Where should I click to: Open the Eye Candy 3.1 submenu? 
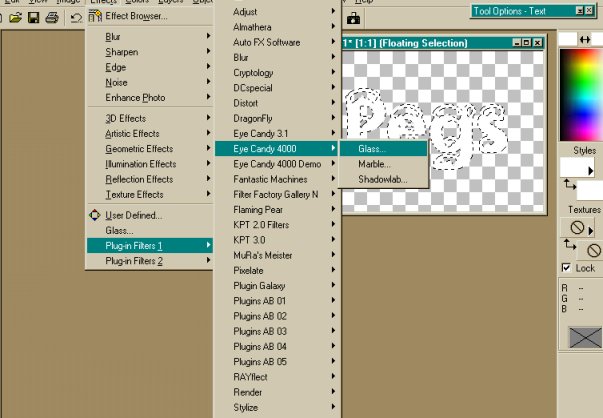click(277, 134)
